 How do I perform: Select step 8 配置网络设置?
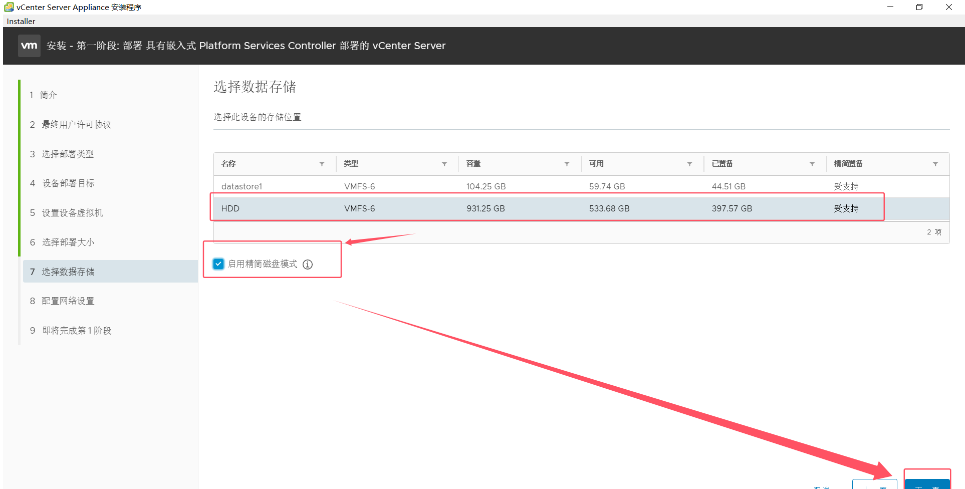[x=62, y=301]
